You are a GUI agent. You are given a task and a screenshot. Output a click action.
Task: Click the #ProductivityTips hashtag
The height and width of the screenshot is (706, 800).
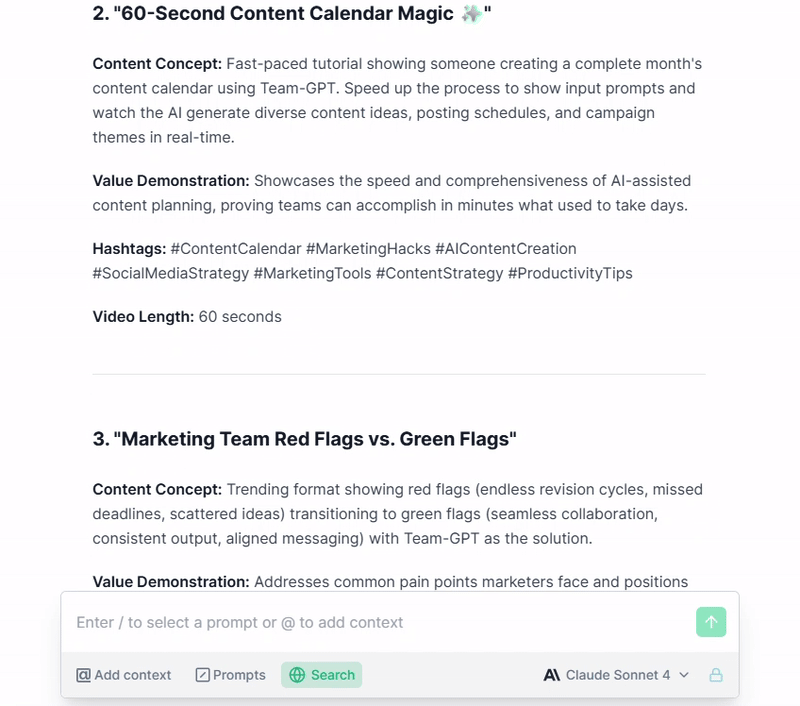pyautogui.click(x=570, y=273)
